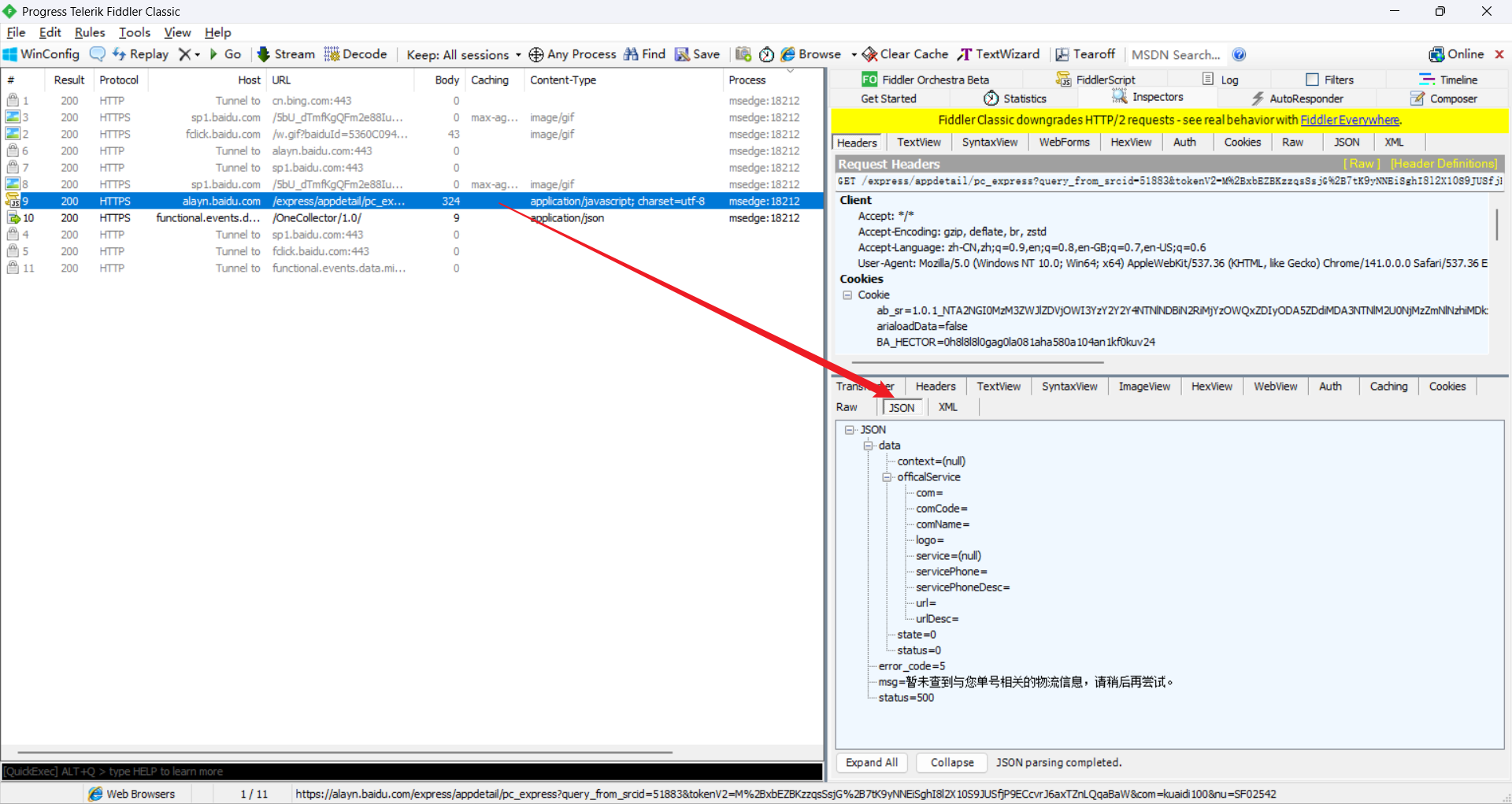Open the Keep: All sessions dropdown
Viewport: 1512px width, 804px height.
464,54
